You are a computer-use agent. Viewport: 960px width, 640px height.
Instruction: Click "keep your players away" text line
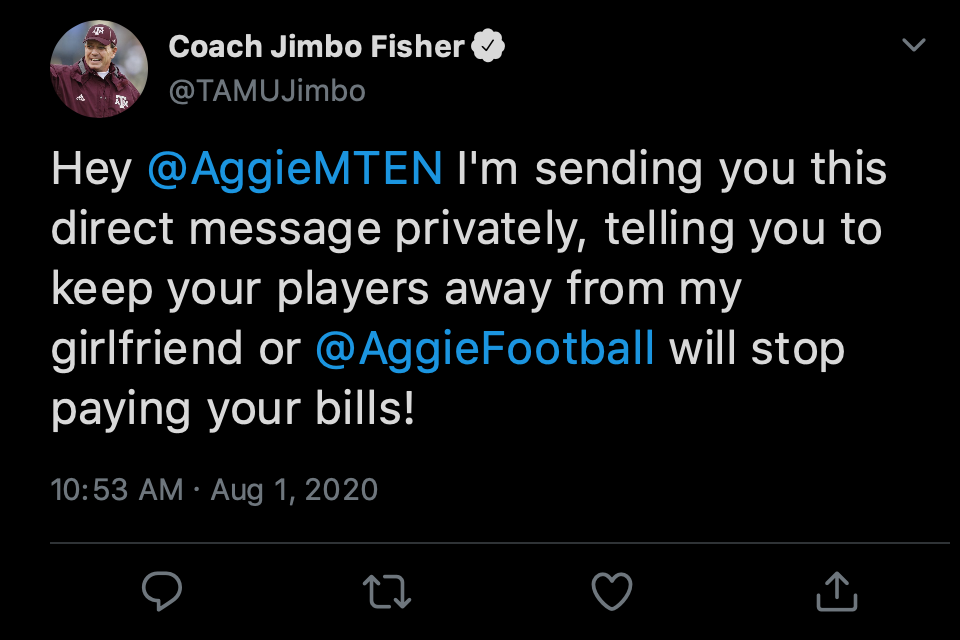(x=300, y=290)
